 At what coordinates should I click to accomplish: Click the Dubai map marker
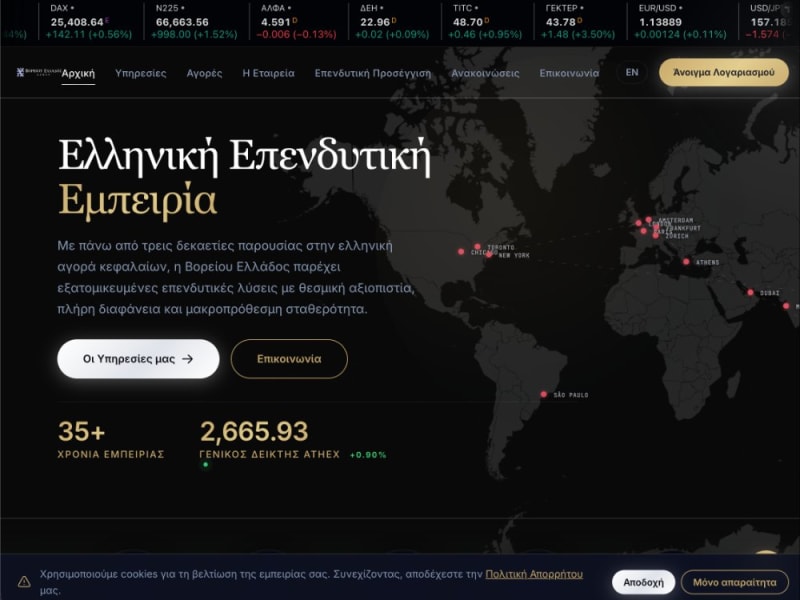click(x=751, y=292)
